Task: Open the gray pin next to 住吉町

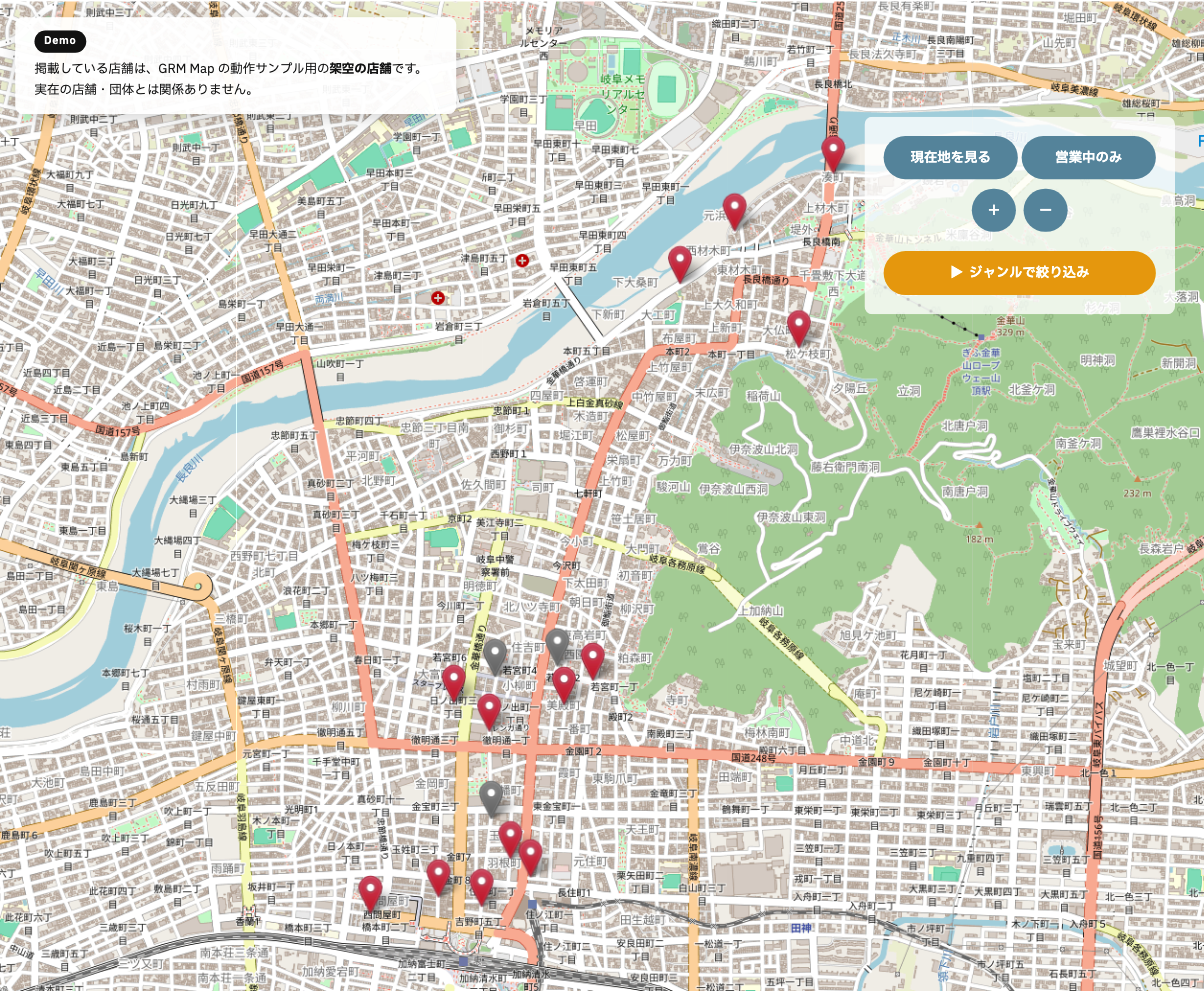Action: (x=495, y=657)
